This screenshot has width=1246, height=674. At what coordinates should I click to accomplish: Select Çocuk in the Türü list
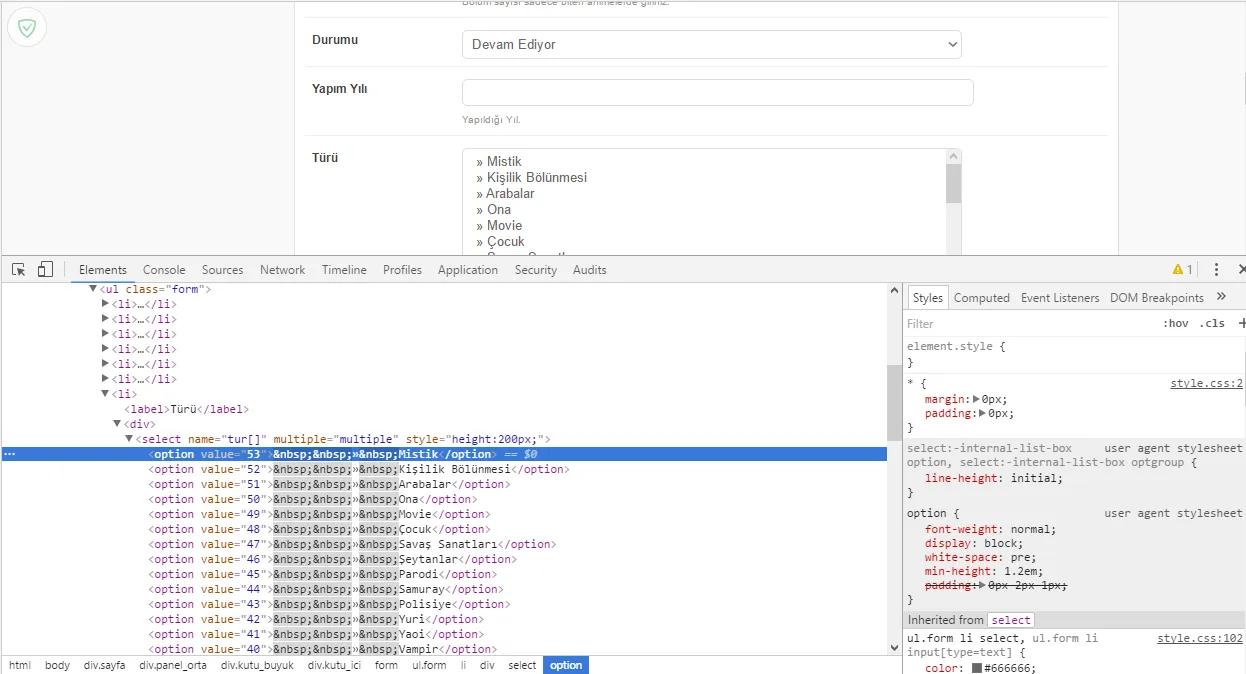coord(704,241)
